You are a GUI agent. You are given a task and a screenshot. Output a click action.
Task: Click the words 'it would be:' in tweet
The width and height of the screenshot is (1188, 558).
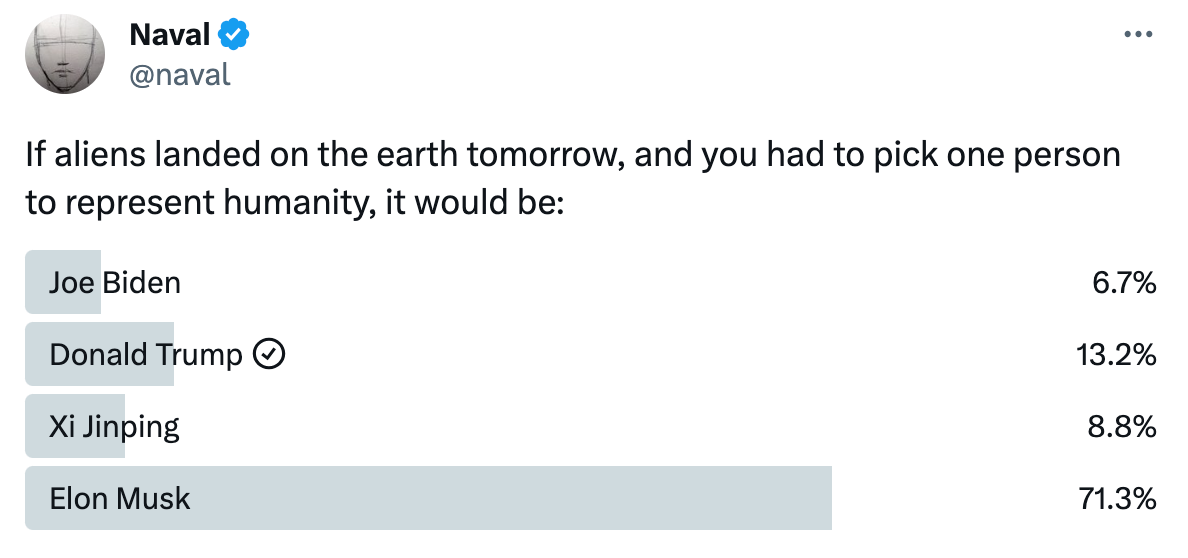[x=475, y=203]
